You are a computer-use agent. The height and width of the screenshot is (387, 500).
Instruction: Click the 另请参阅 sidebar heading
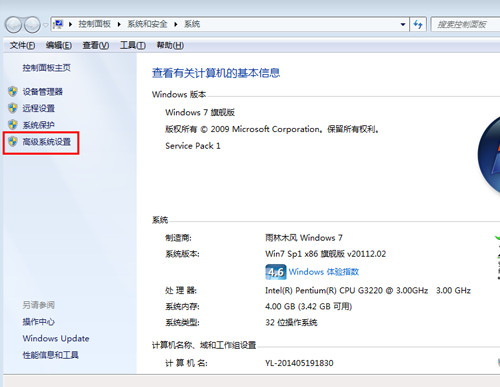coord(39,305)
